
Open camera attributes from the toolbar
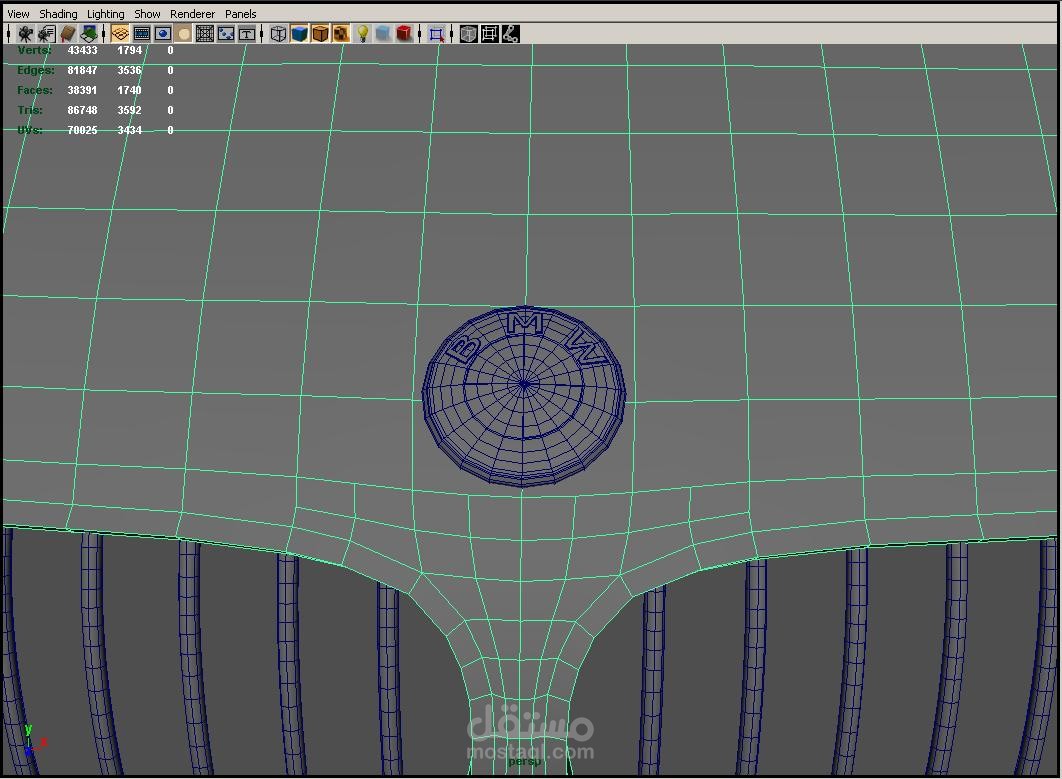tap(46, 34)
